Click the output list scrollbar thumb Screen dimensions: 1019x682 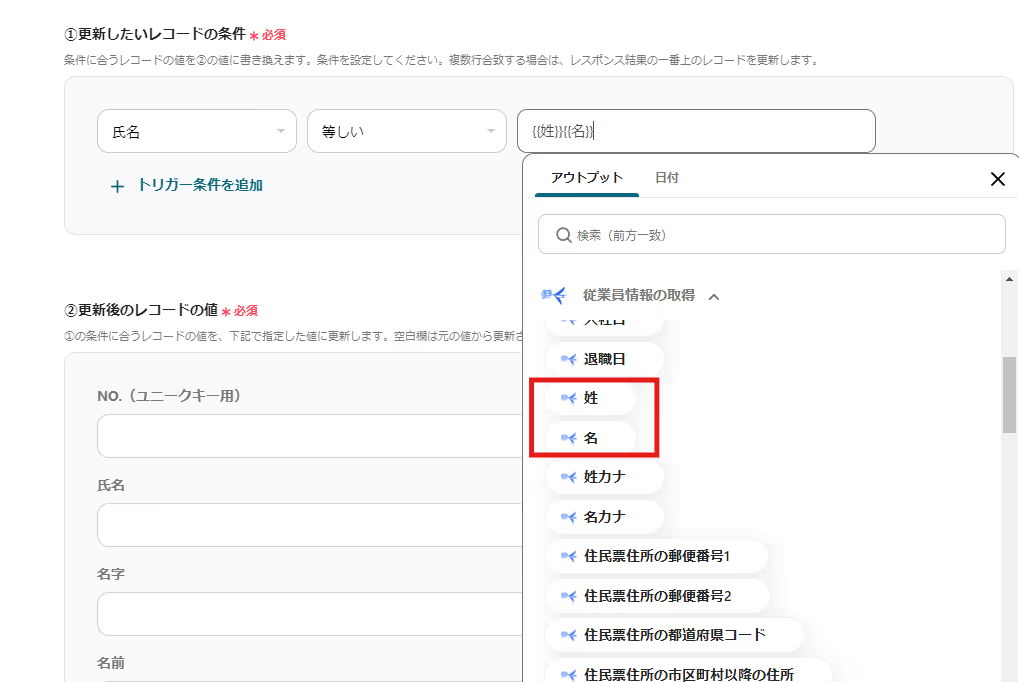click(1009, 394)
